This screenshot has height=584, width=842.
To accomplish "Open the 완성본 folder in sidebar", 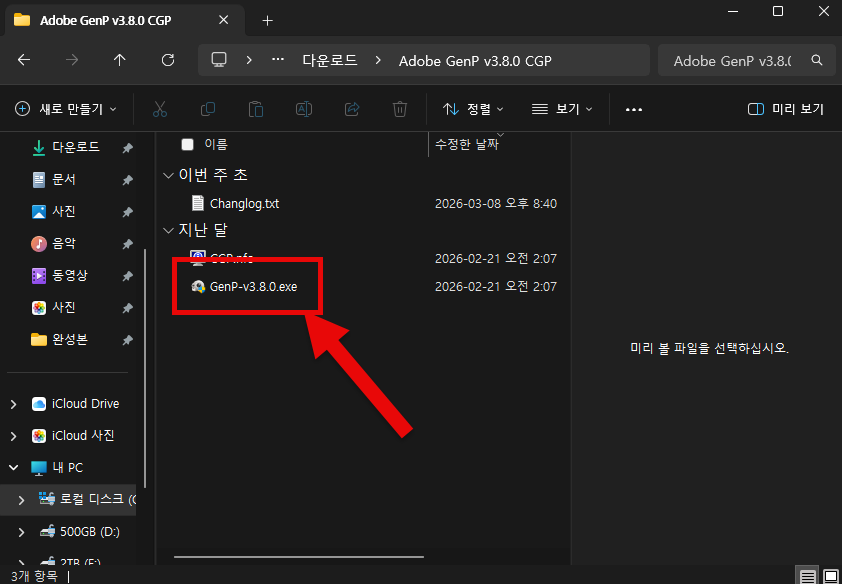I will (x=70, y=340).
